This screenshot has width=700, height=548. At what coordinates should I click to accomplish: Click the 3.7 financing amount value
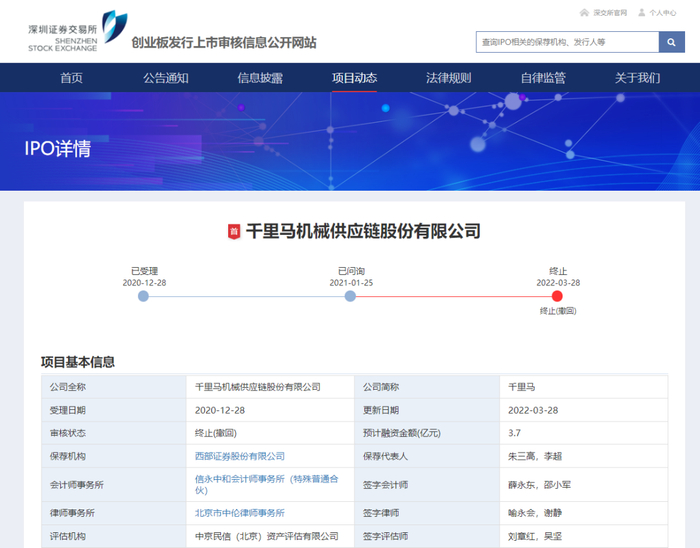click(583, 433)
